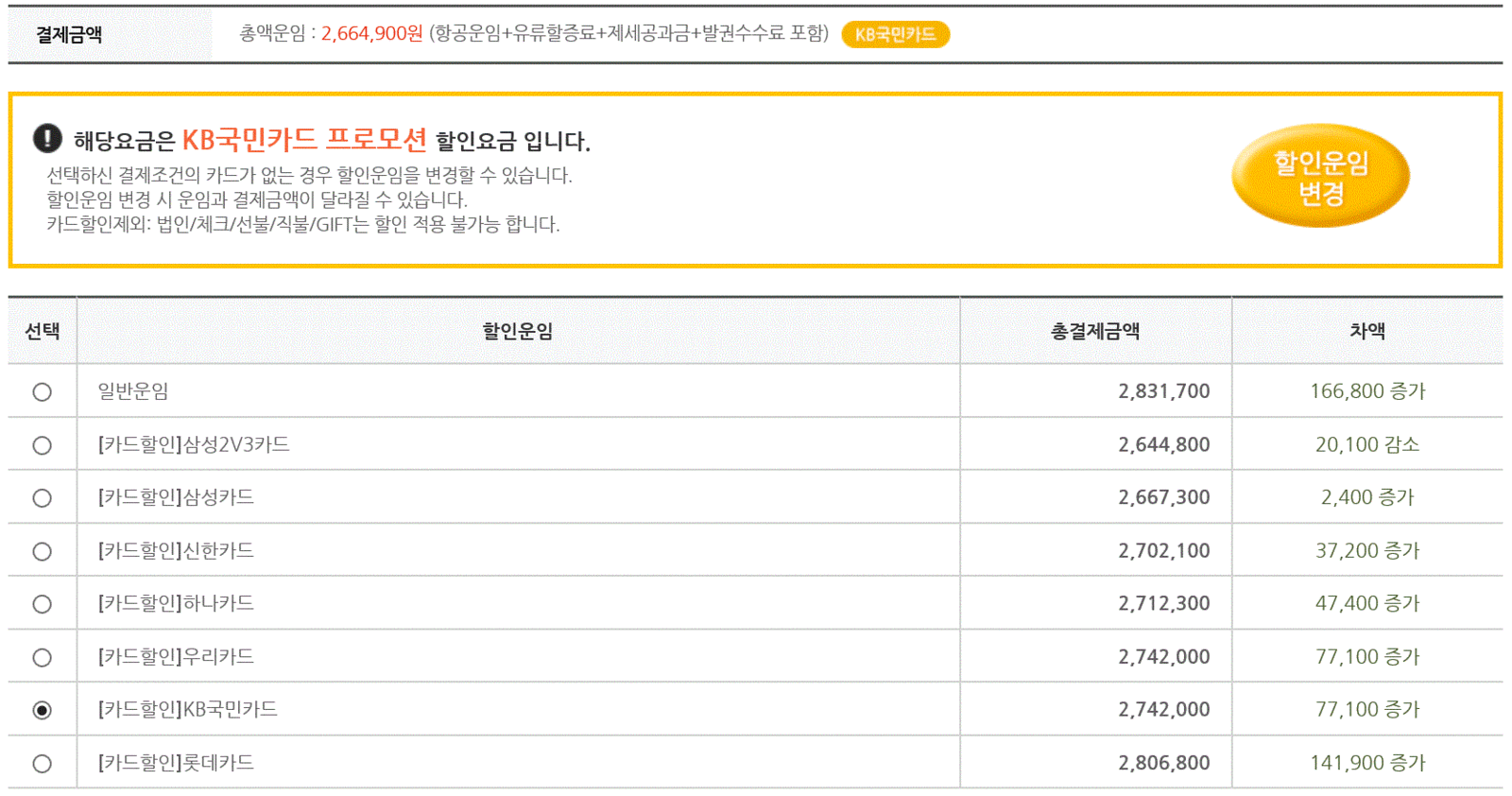The width and height of the screenshot is (1512, 796).
Task: Click the 결제금액 section label
Action: tap(69, 35)
